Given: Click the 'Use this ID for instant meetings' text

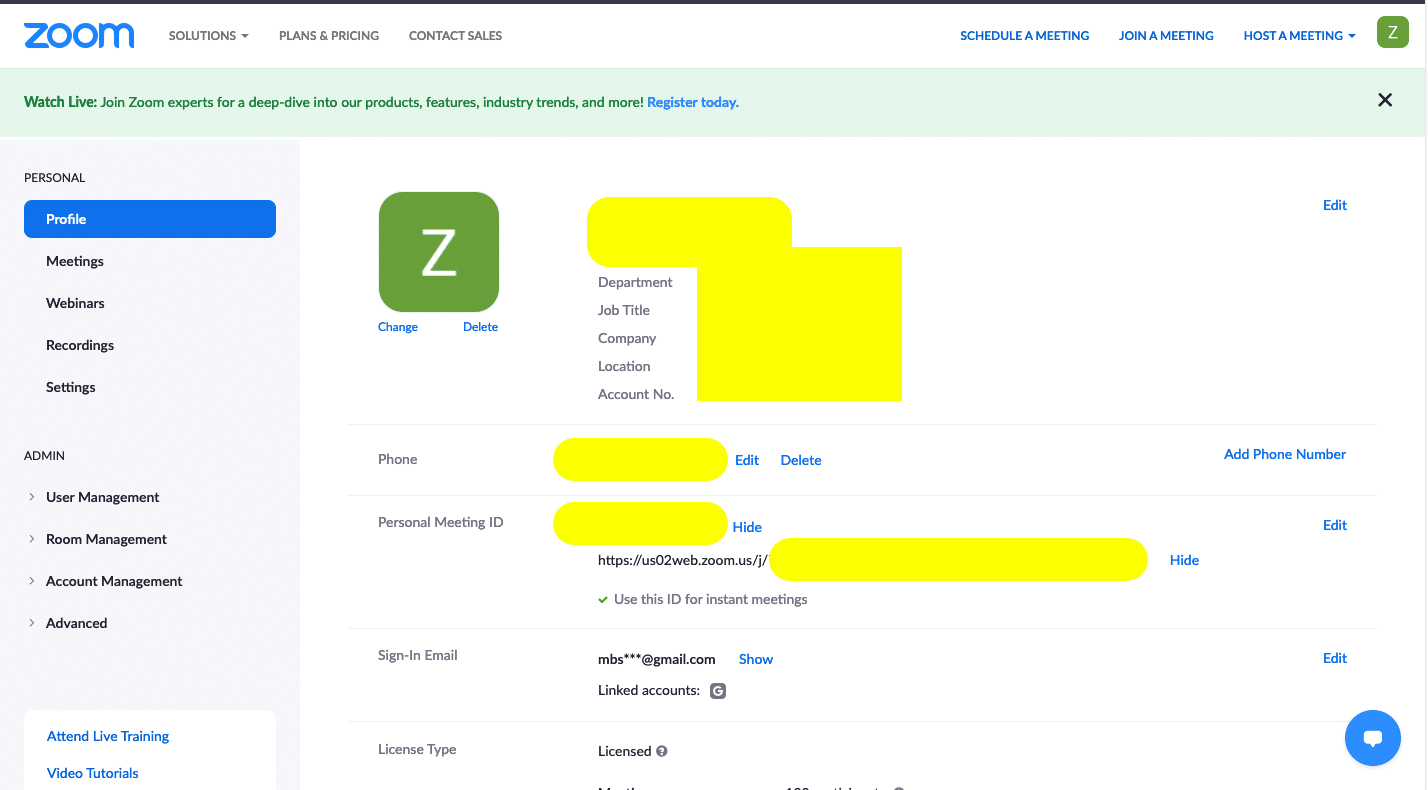Looking at the screenshot, I should click(x=711, y=599).
